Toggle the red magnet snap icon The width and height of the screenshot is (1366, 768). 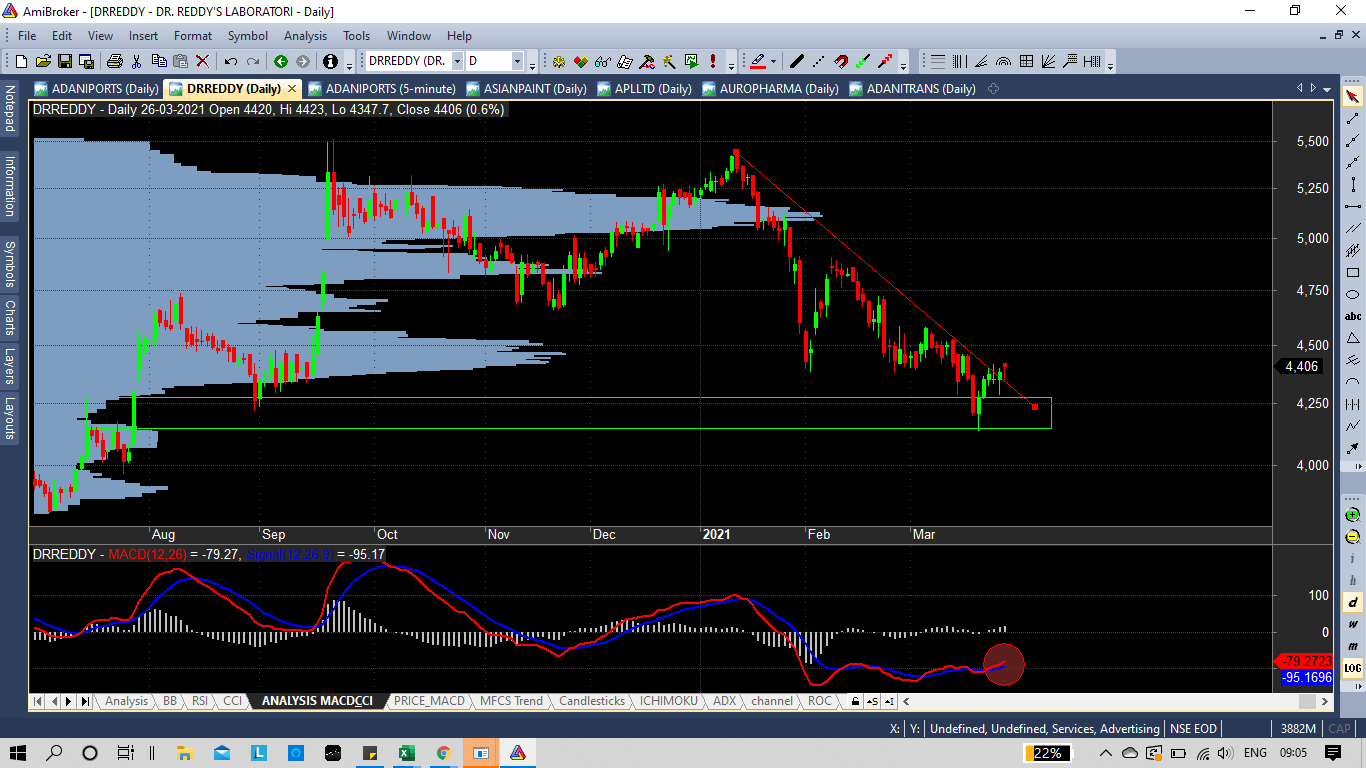point(841,61)
